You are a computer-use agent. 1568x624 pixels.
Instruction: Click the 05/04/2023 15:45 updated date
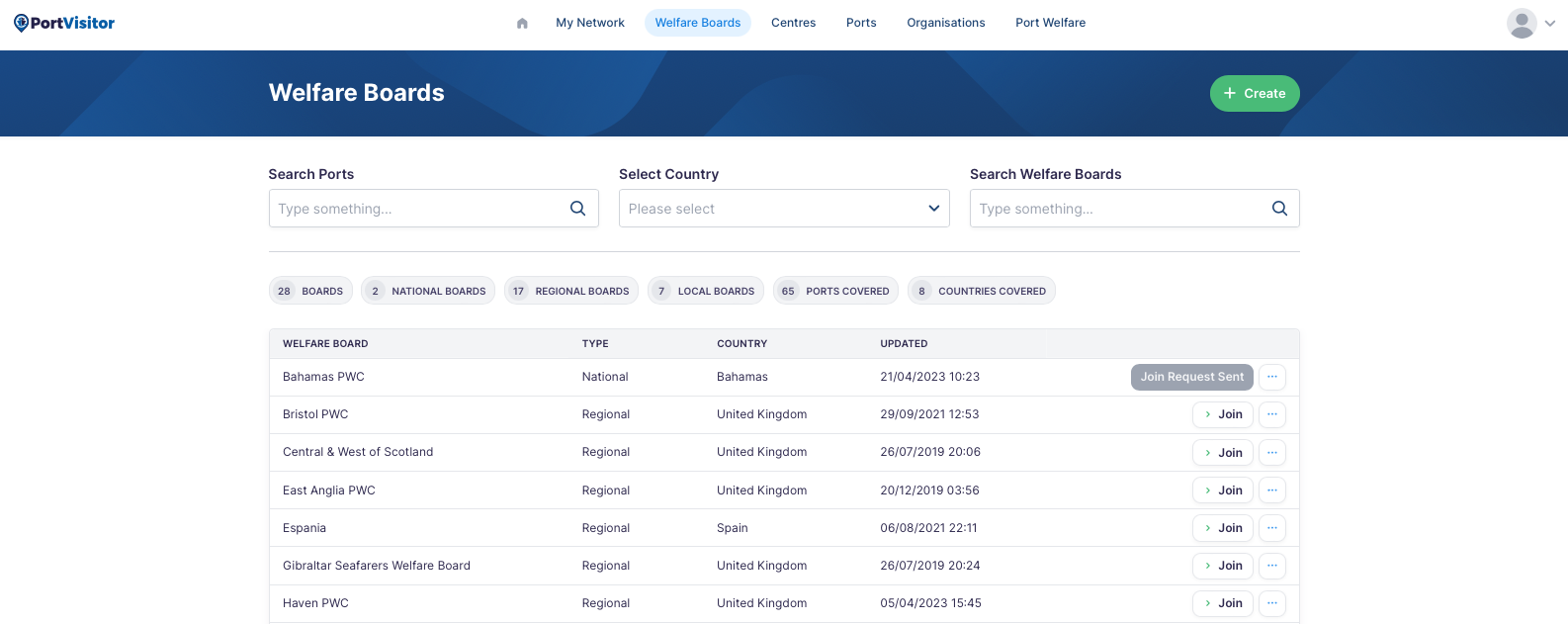click(x=931, y=603)
